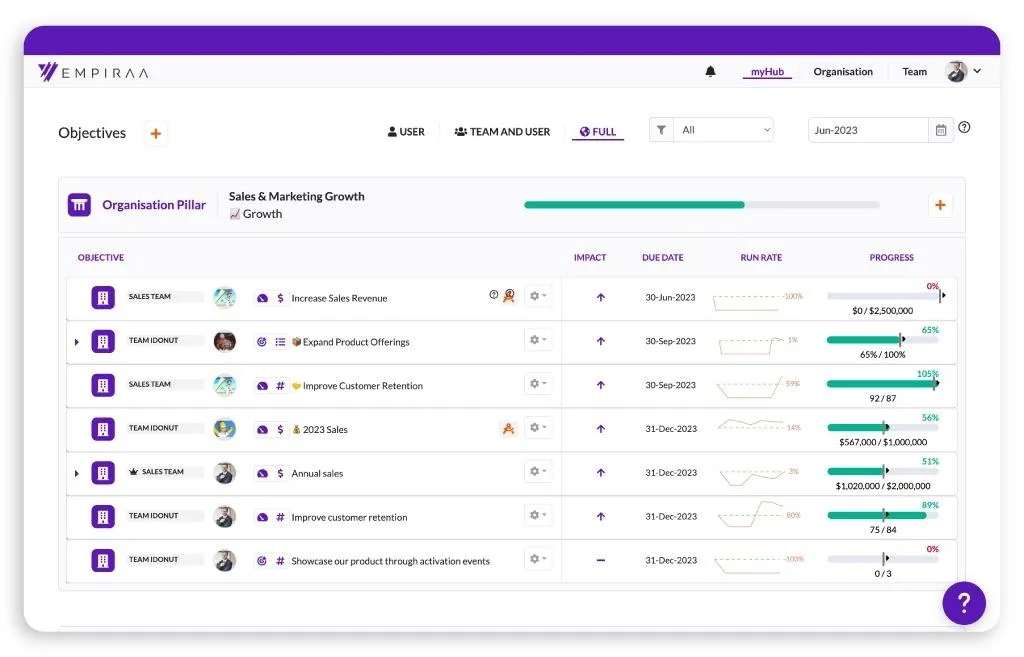Add item with the pillar's orange plus
Viewport: 1024px width, 657px height.
tap(940, 205)
